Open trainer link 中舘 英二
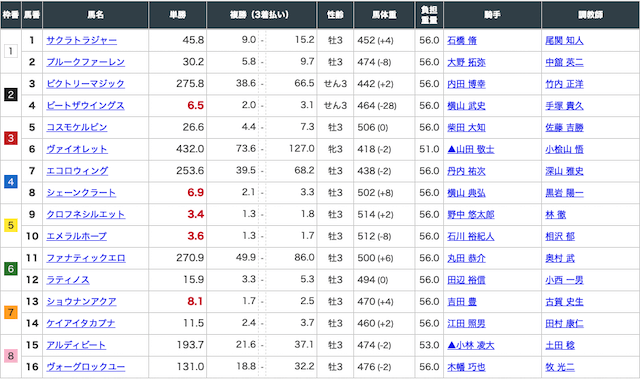This screenshot has height=379, width=640. [x=564, y=62]
